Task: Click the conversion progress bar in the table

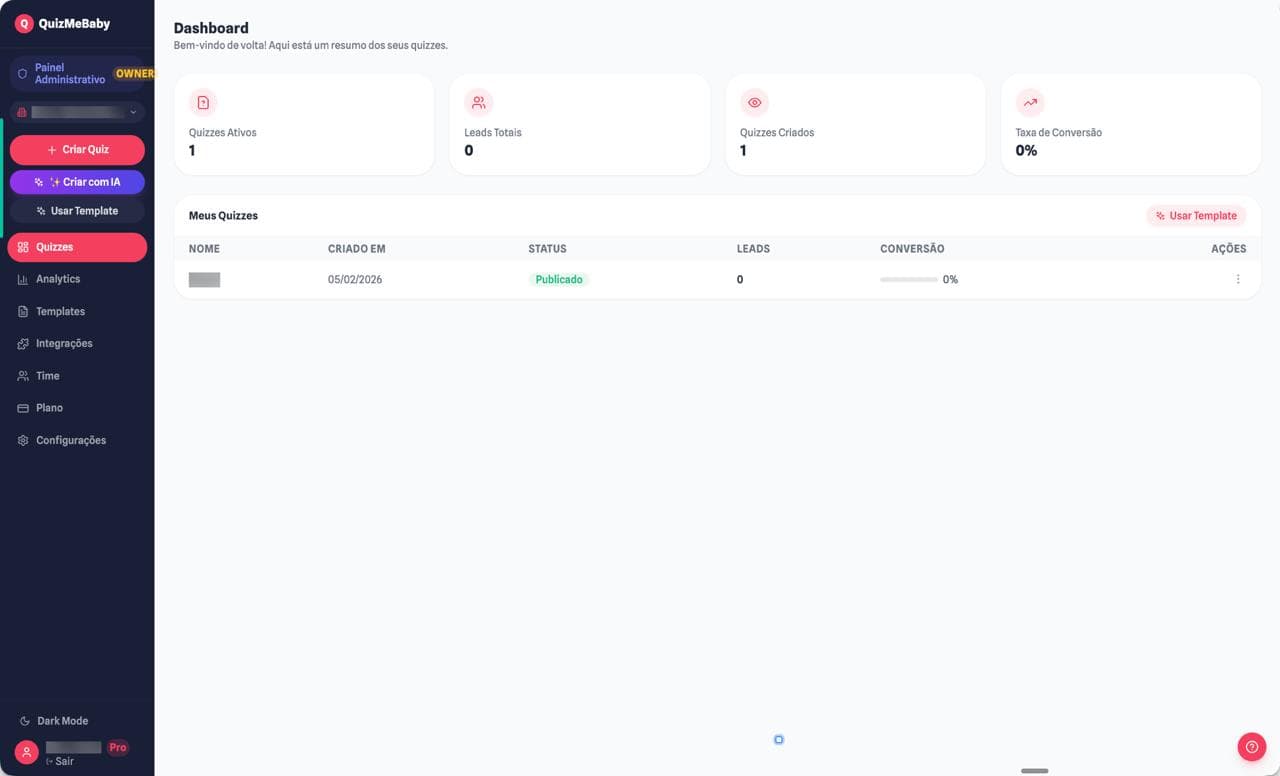Action: 908,280
